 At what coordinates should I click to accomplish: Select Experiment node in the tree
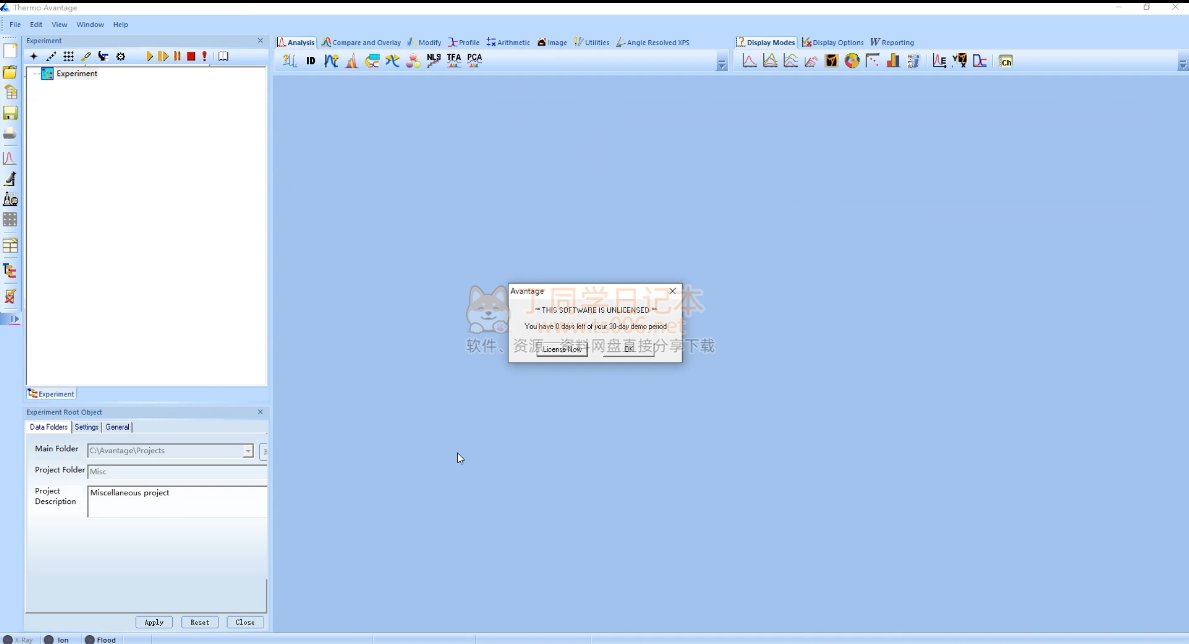tap(77, 74)
